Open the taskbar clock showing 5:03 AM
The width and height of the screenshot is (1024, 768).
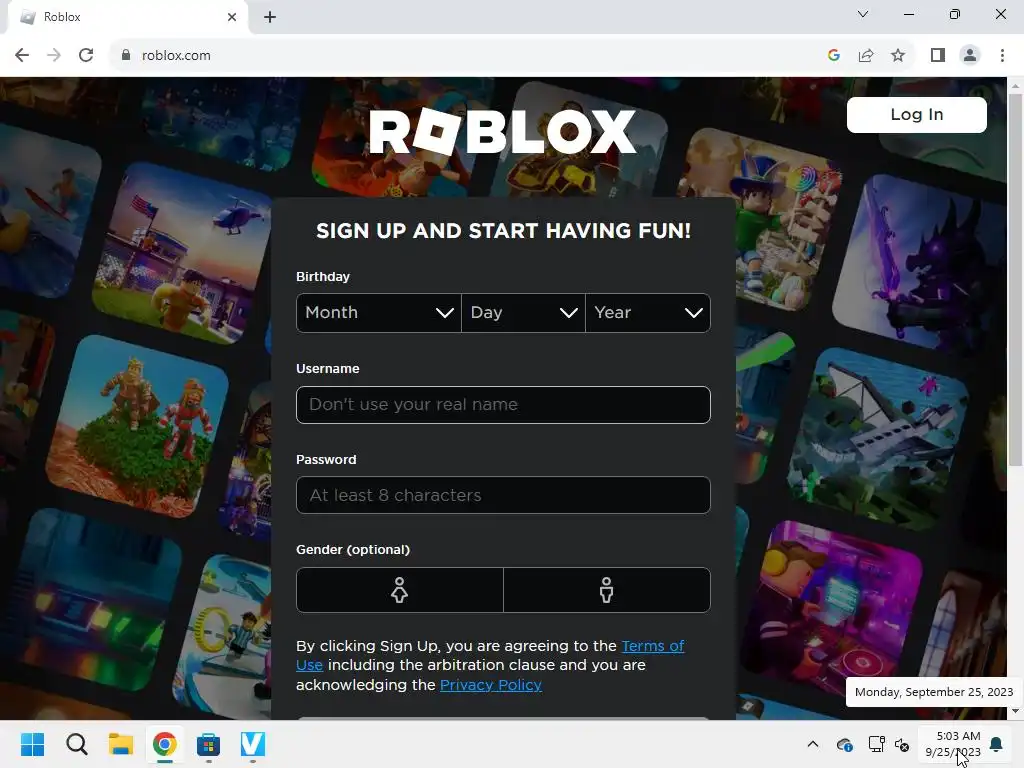(953, 744)
